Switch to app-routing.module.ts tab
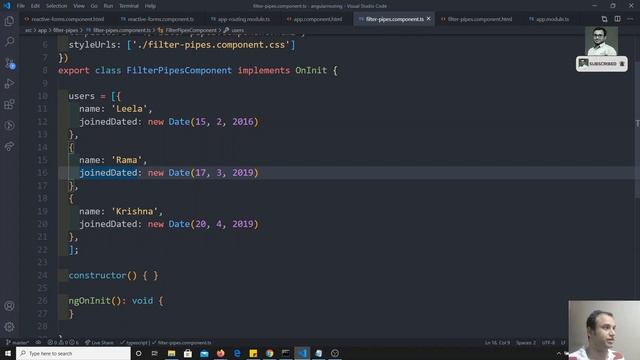Viewport: 640px width, 360px height. 240,19
